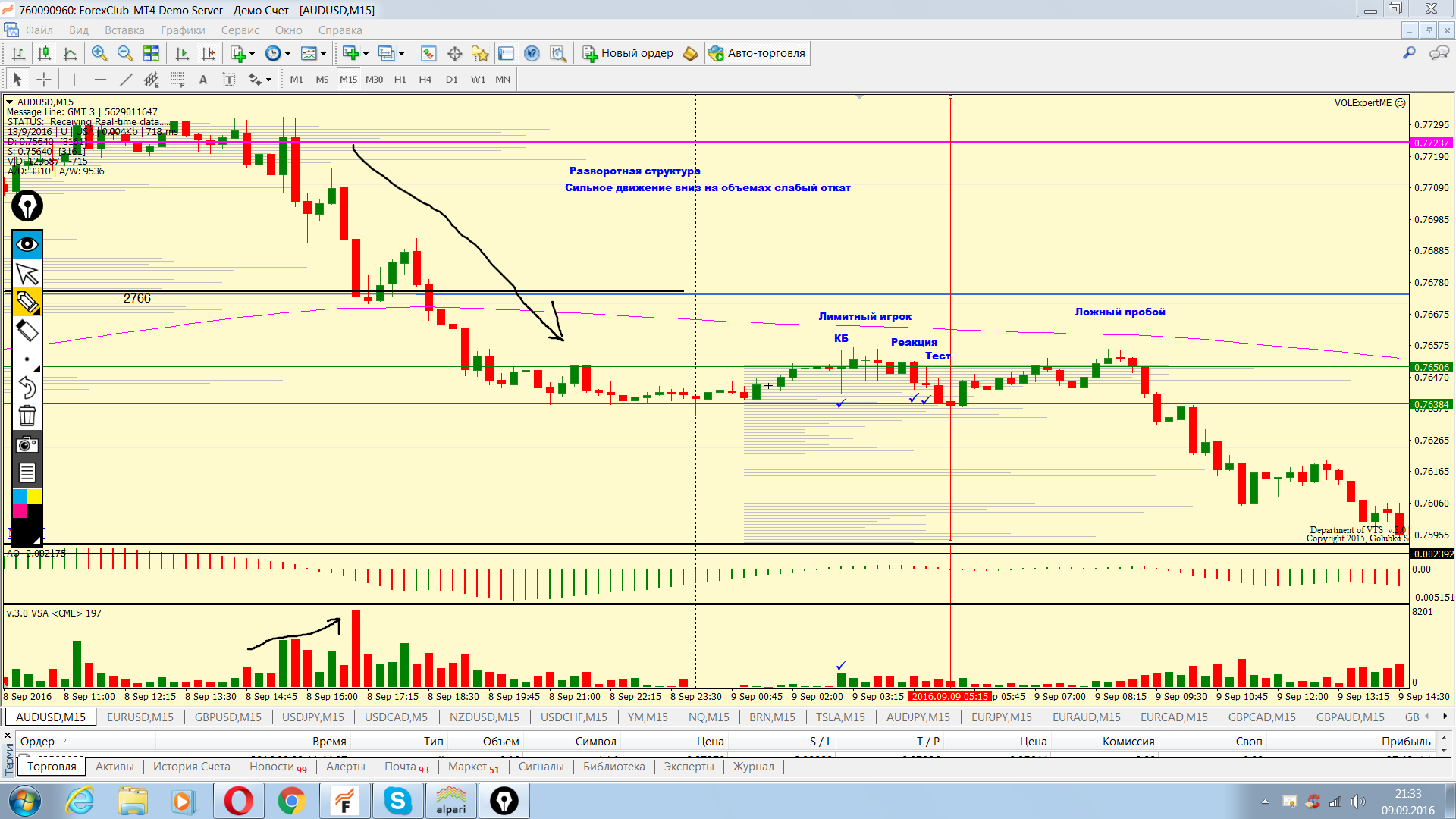
Task: Switch timeframe to H4
Action: pyautogui.click(x=425, y=79)
